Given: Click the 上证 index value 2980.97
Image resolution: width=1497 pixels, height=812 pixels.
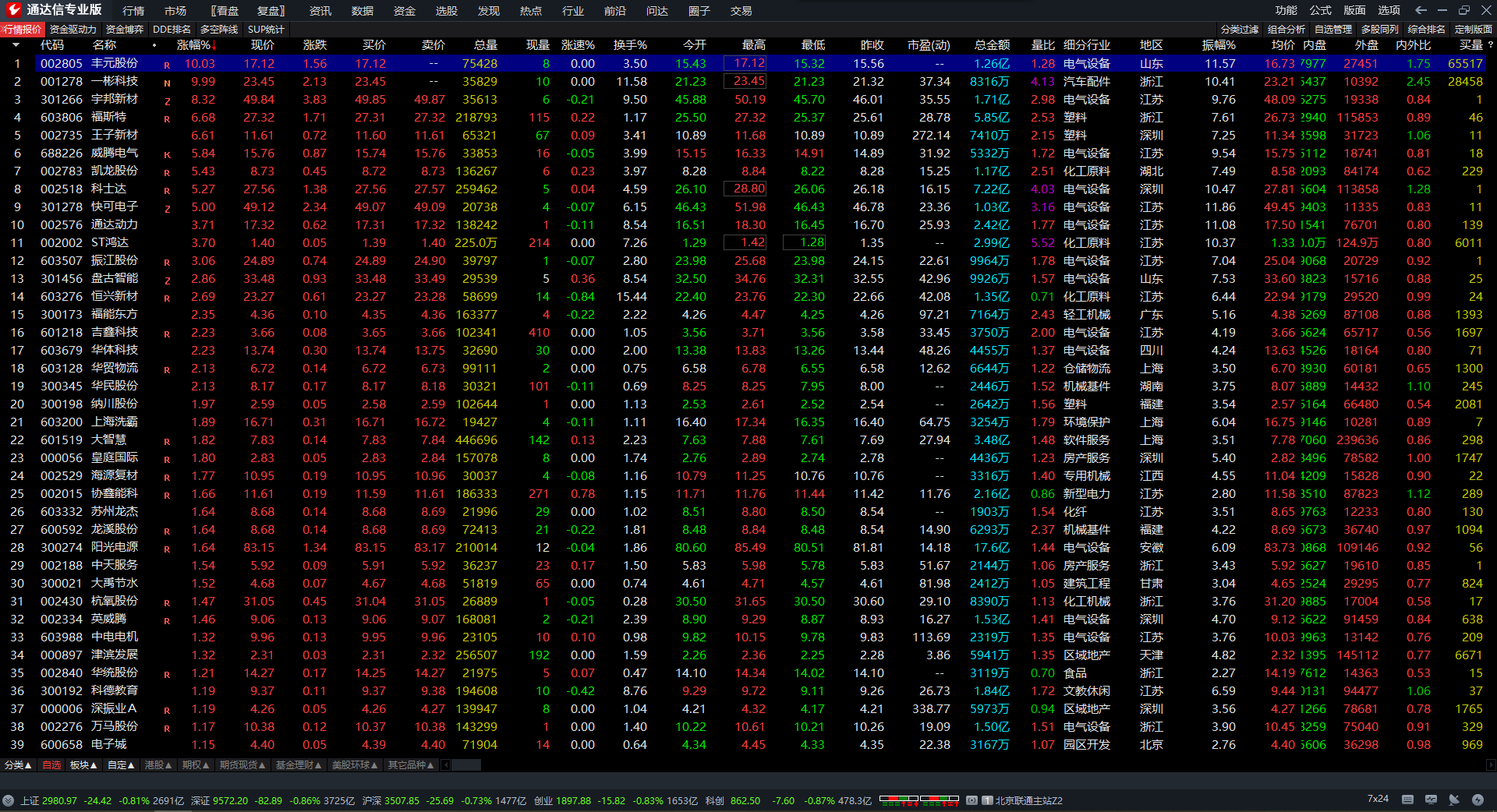Looking at the screenshot, I should [x=59, y=800].
